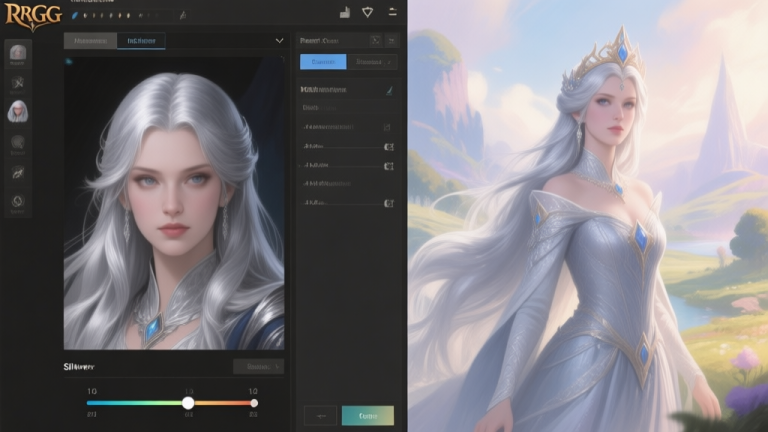Screen dimensions: 768x432
Task: Open the round emblem sidebar item
Action: [x=18, y=144]
